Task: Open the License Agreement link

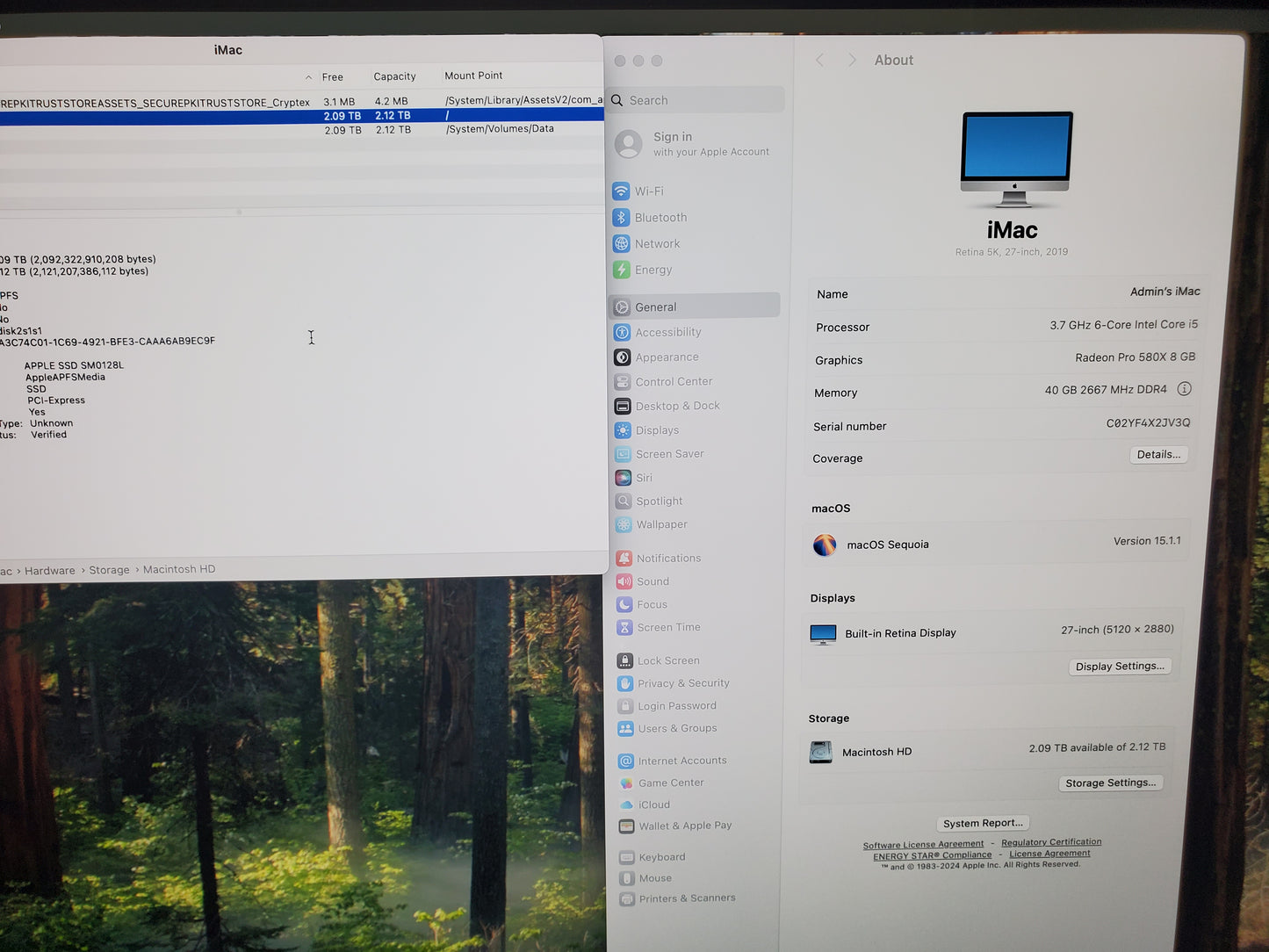Action: coord(1049,854)
